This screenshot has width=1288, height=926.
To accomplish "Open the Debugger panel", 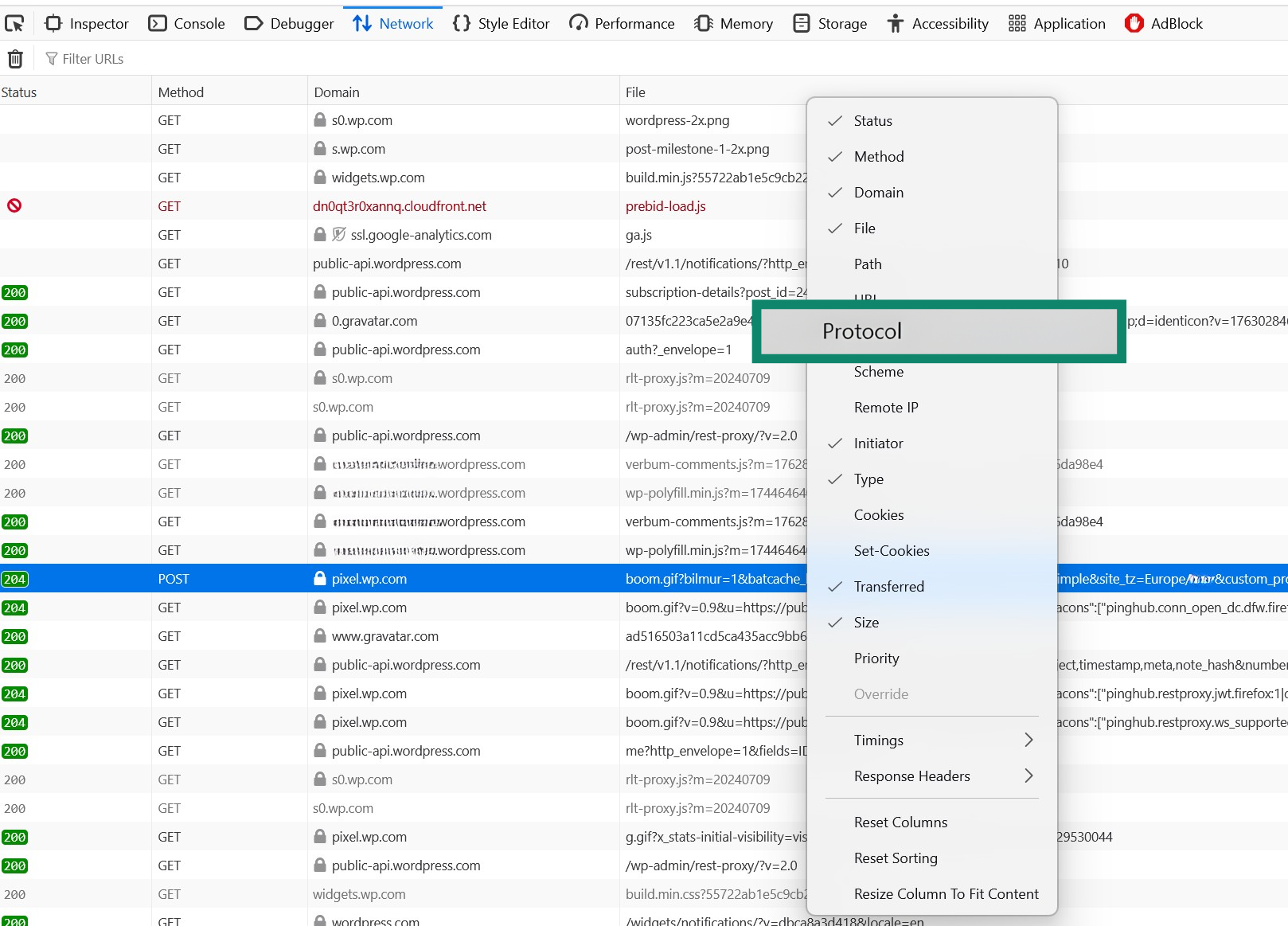I will pyautogui.click(x=288, y=23).
